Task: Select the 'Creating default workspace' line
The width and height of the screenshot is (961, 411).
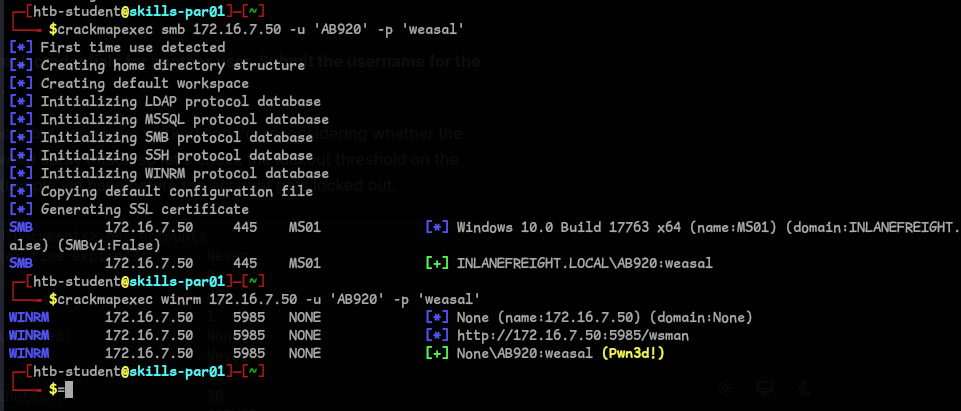Action: [145, 83]
